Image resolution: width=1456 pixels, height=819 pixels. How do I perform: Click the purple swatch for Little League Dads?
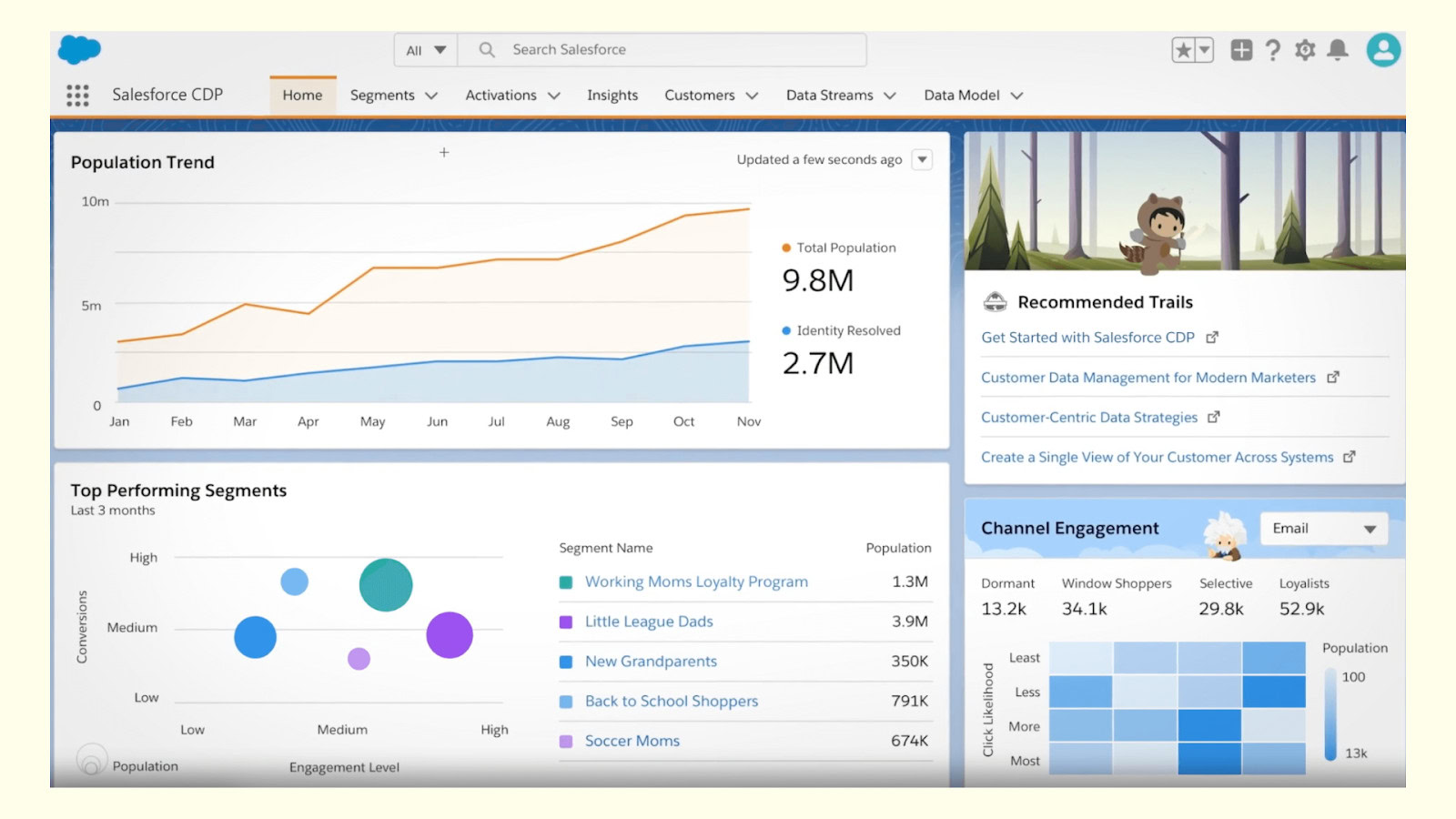click(566, 622)
